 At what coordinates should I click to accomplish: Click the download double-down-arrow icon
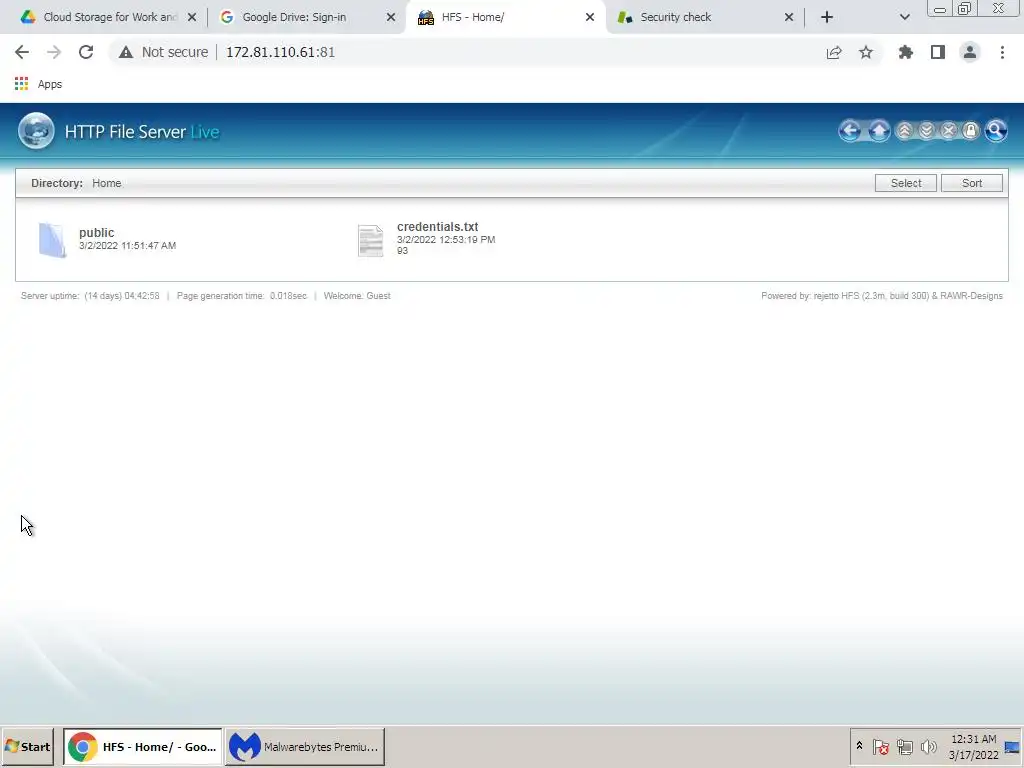926,131
